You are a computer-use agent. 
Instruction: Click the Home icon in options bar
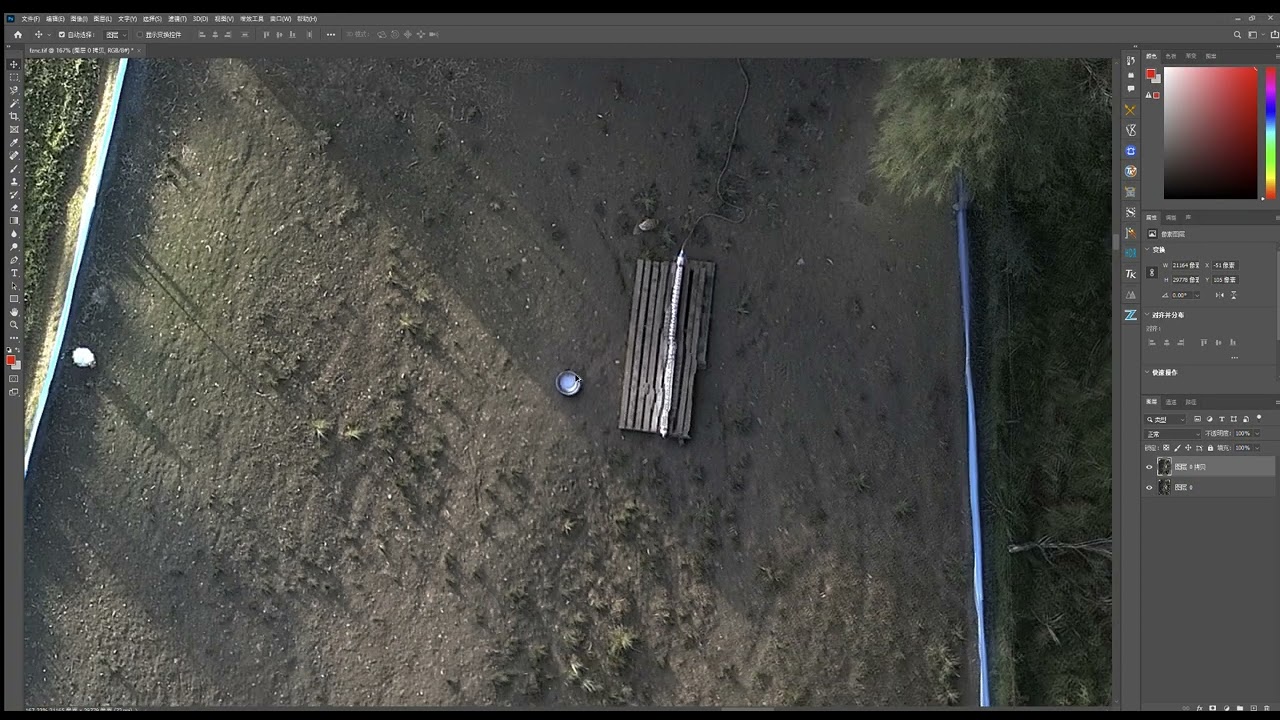pos(18,35)
